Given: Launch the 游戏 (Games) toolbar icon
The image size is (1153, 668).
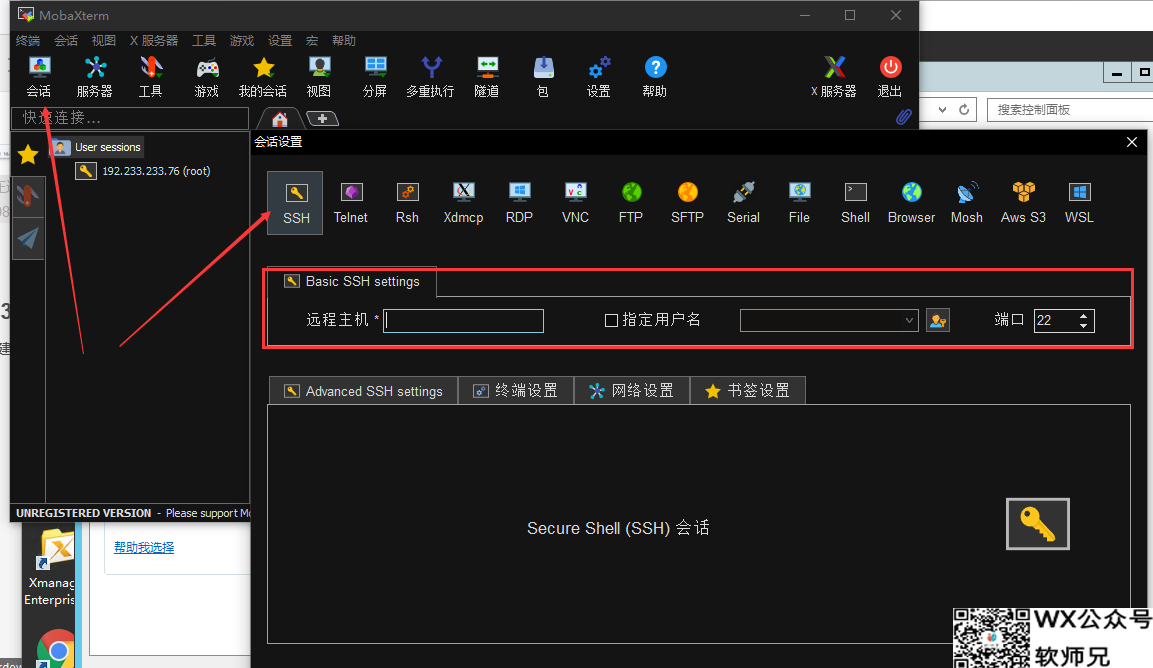Looking at the screenshot, I should 207,77.
